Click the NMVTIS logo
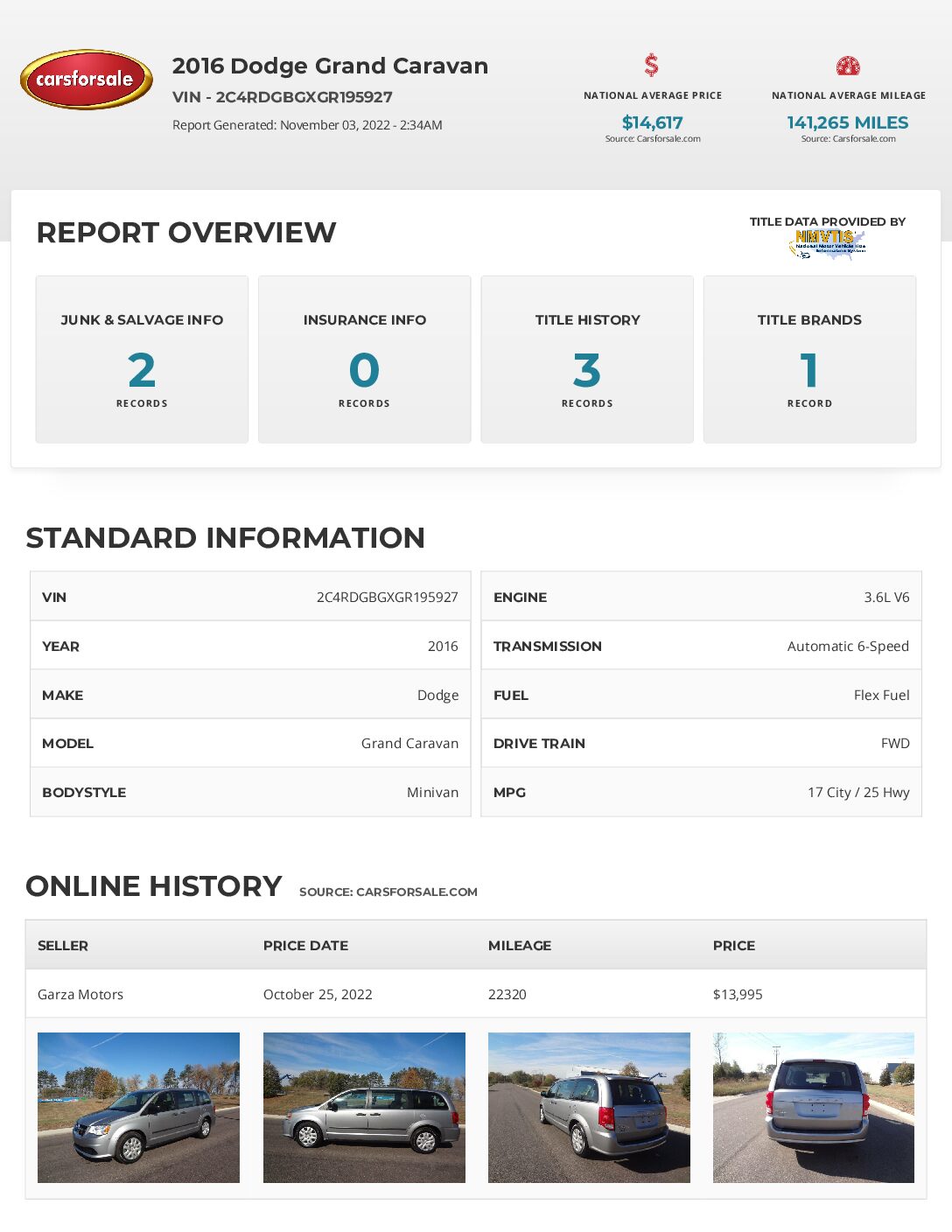Viewport: 952px width, 1232px height. [x=827, y=244]
